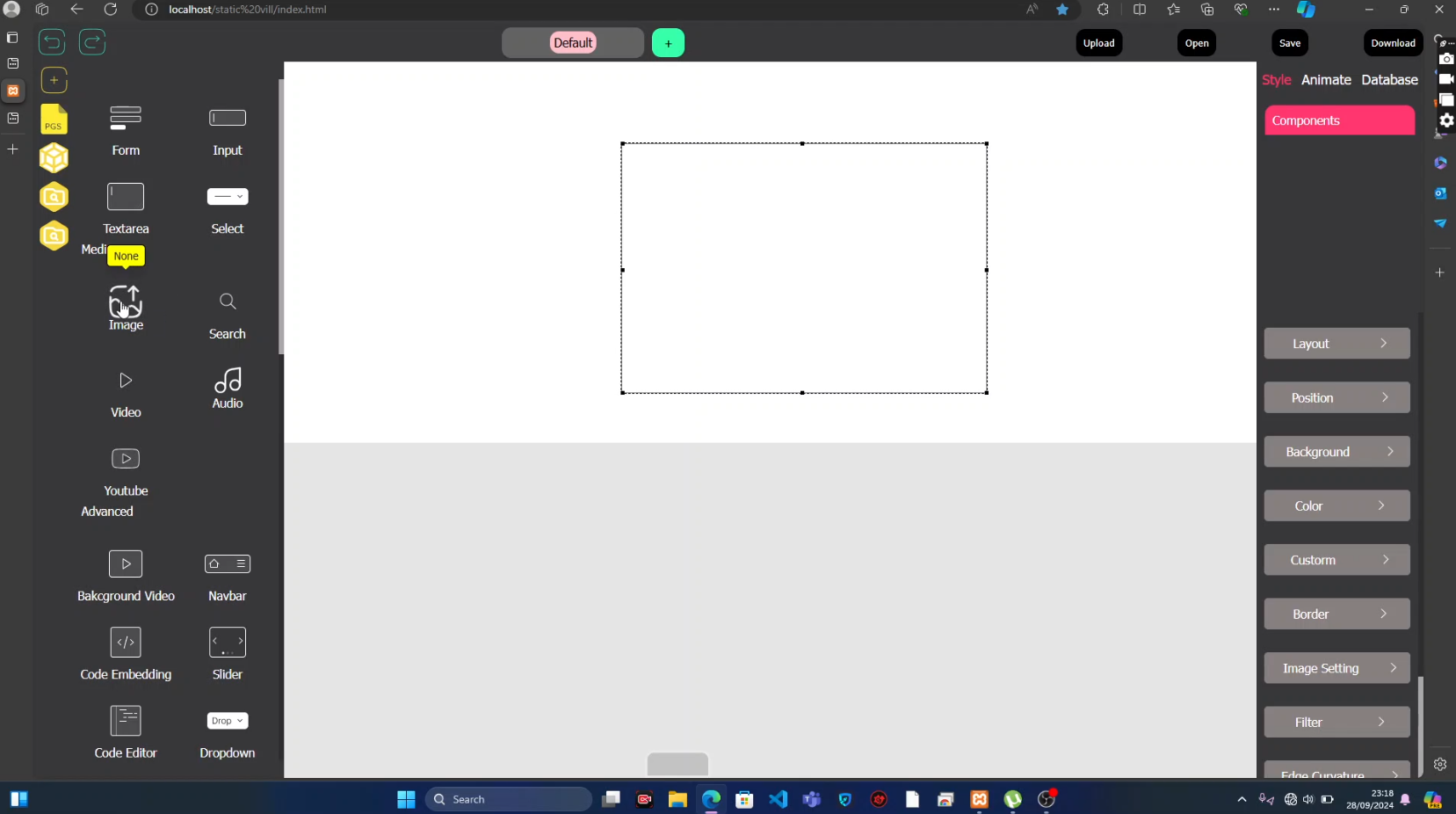Expand the Filter style section

point(1336,722)
